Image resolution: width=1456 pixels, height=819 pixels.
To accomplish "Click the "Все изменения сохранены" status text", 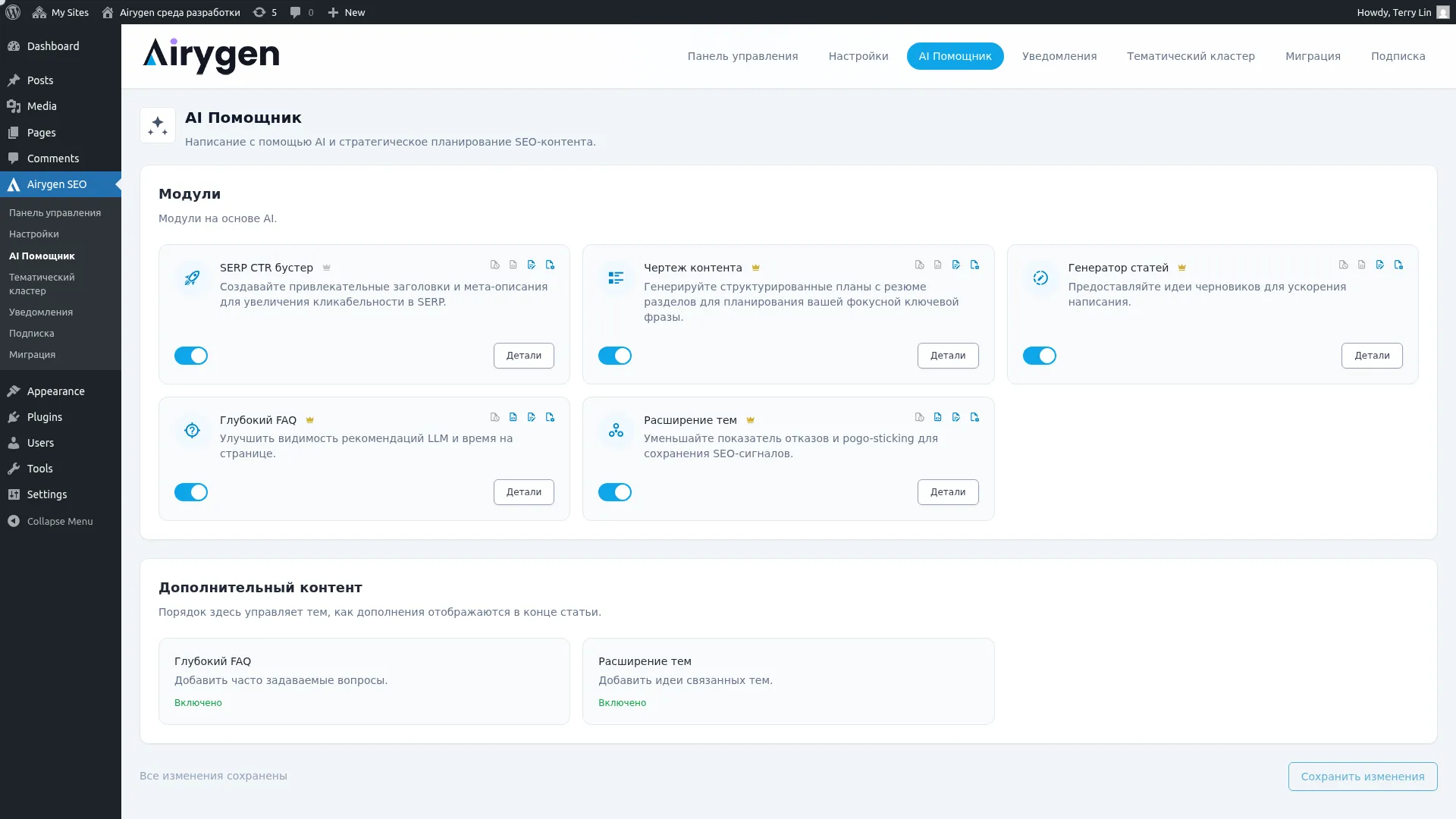I will pos(213,776).
